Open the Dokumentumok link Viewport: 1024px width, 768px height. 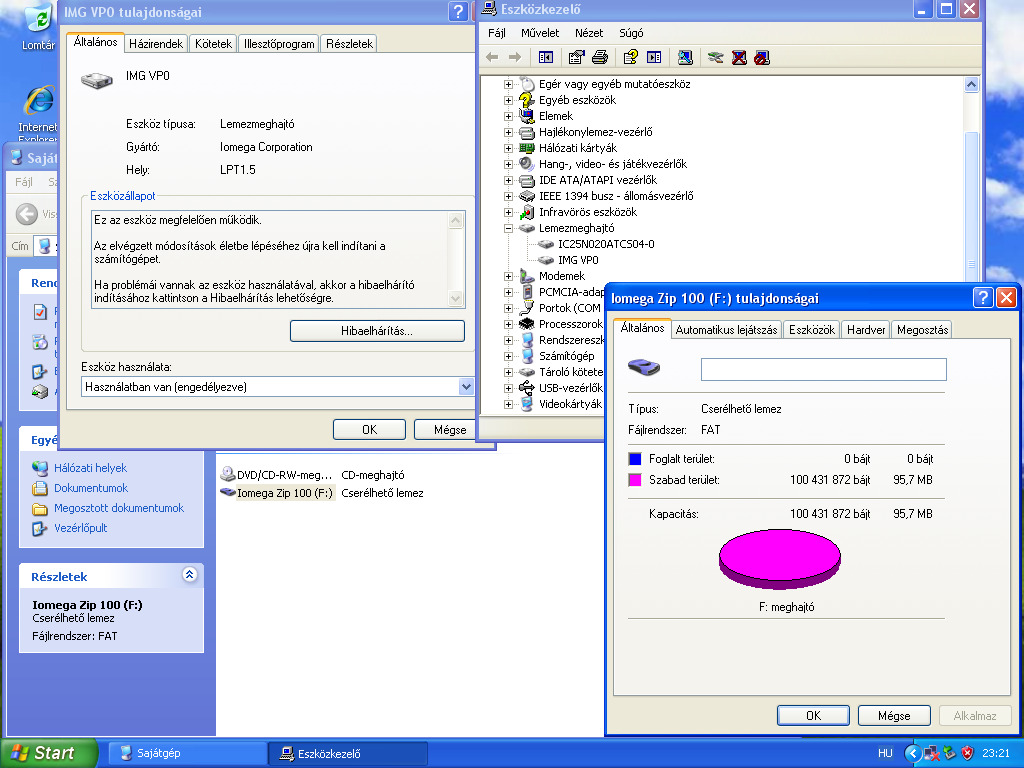pyautogui.click(x=91, y=488)
